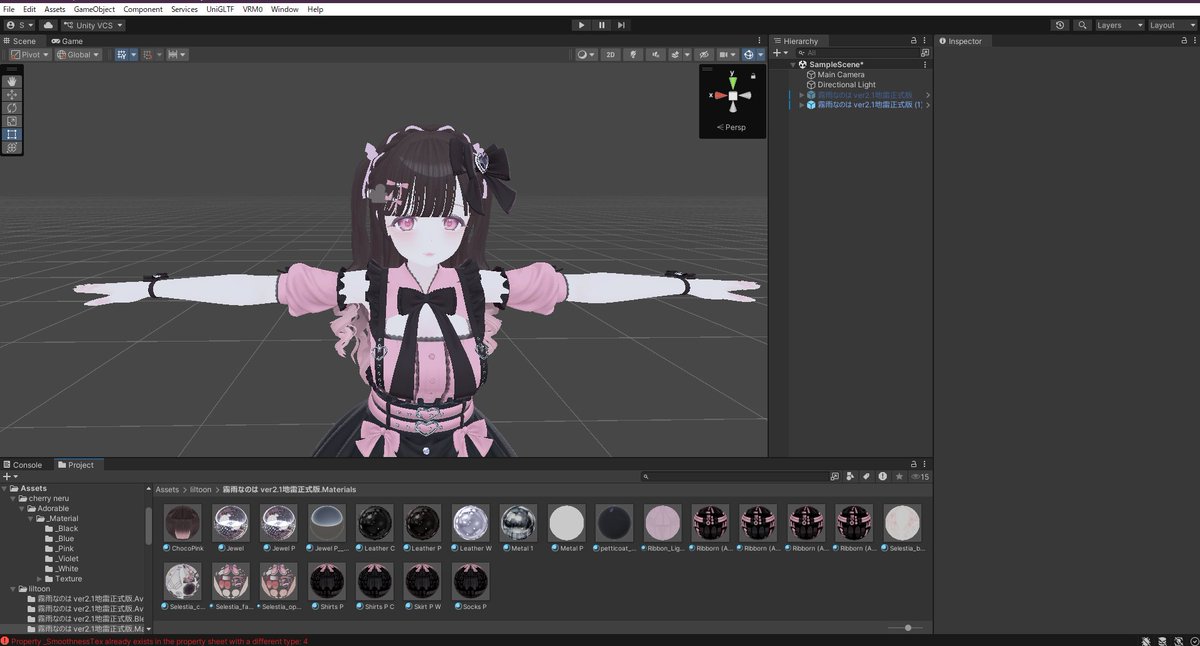
Task: Open the Pivot handle position dropdown
Action: pos(30,55)
